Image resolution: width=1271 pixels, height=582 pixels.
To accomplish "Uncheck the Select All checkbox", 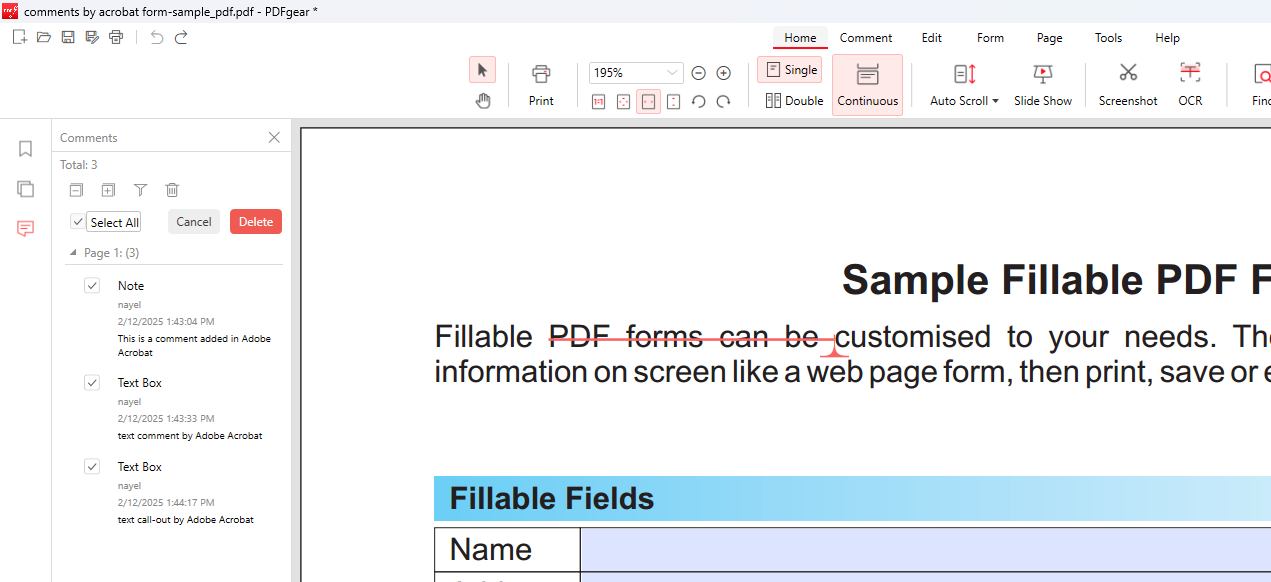I will (78, 222).
